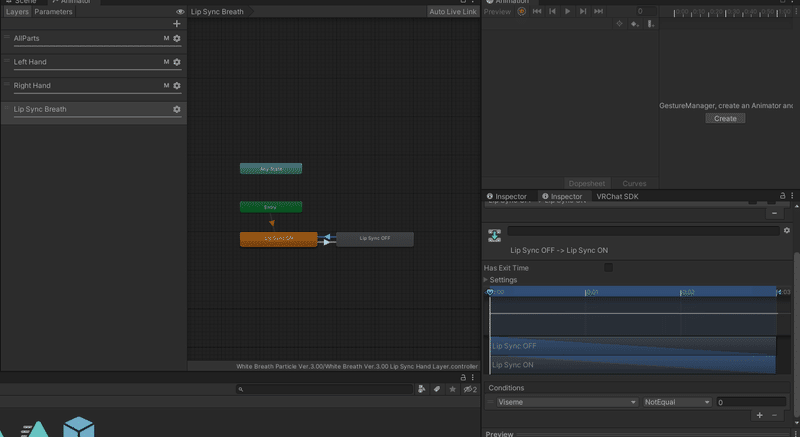Remove condition with minus button
This screenshot has width=800, height=437.
[774, 415]
